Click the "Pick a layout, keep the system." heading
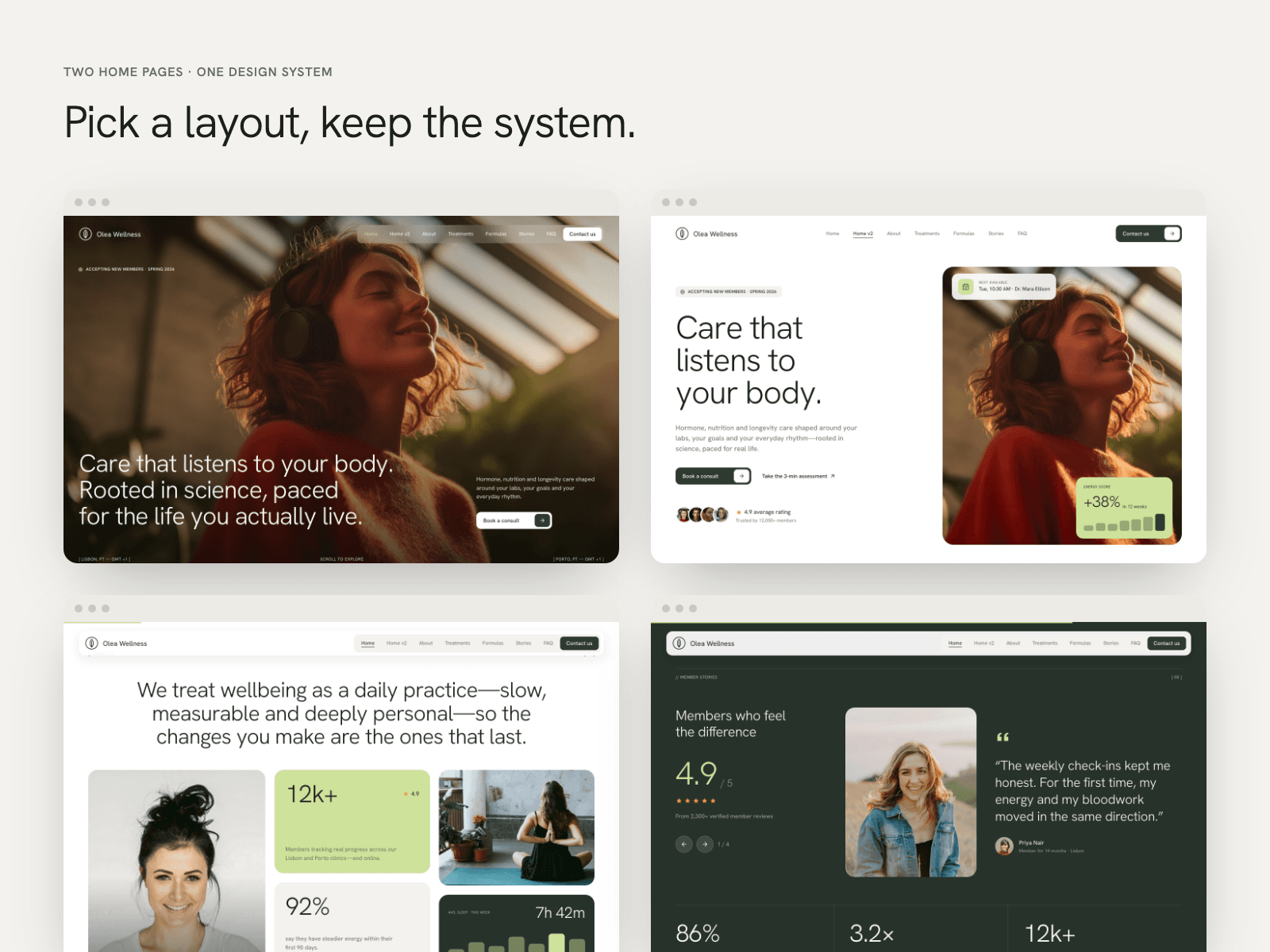Image resolution: width=1270 pixels, height=952 pixels. [350, 123]
